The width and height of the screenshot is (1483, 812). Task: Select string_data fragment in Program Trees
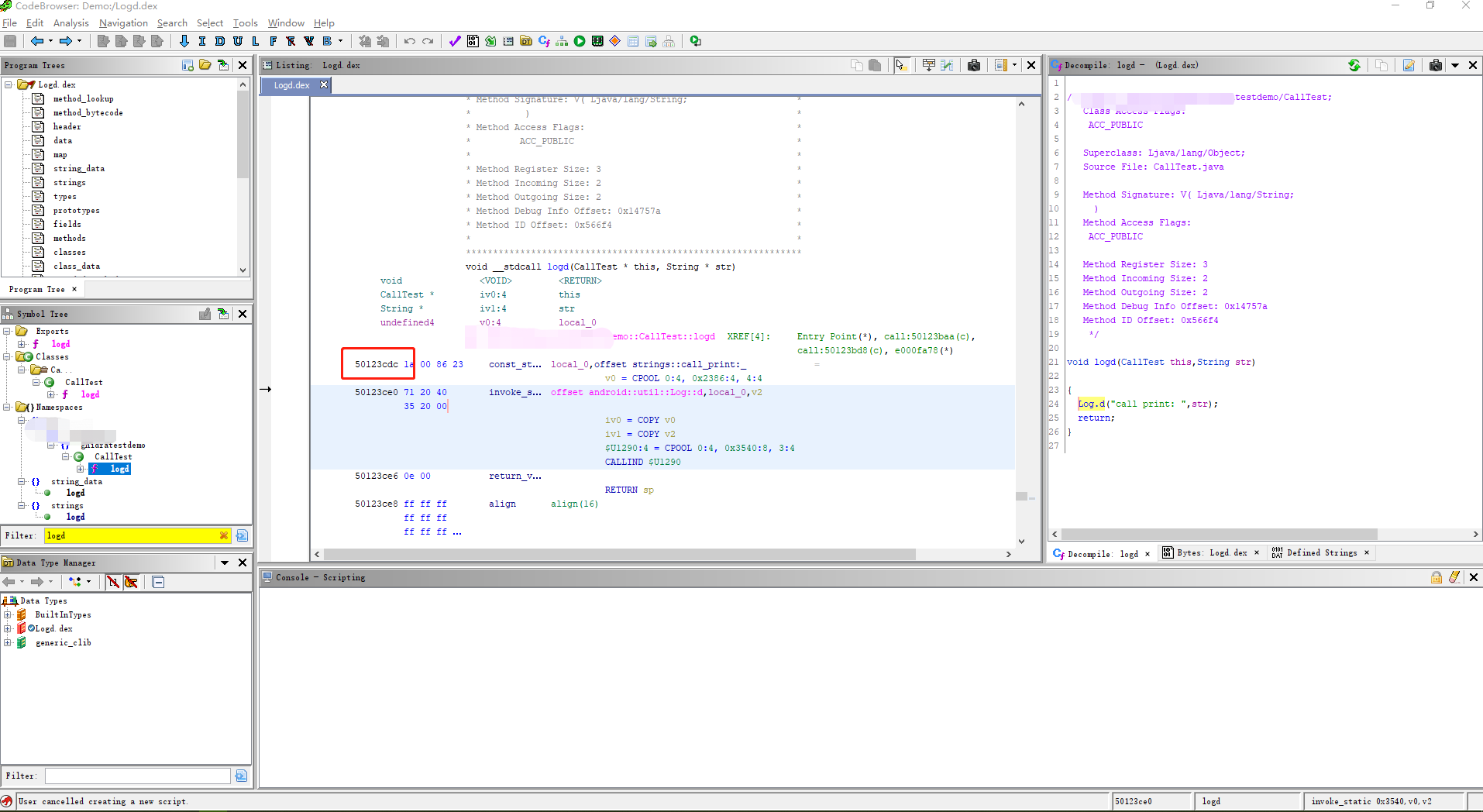click(x=79, y=168)
